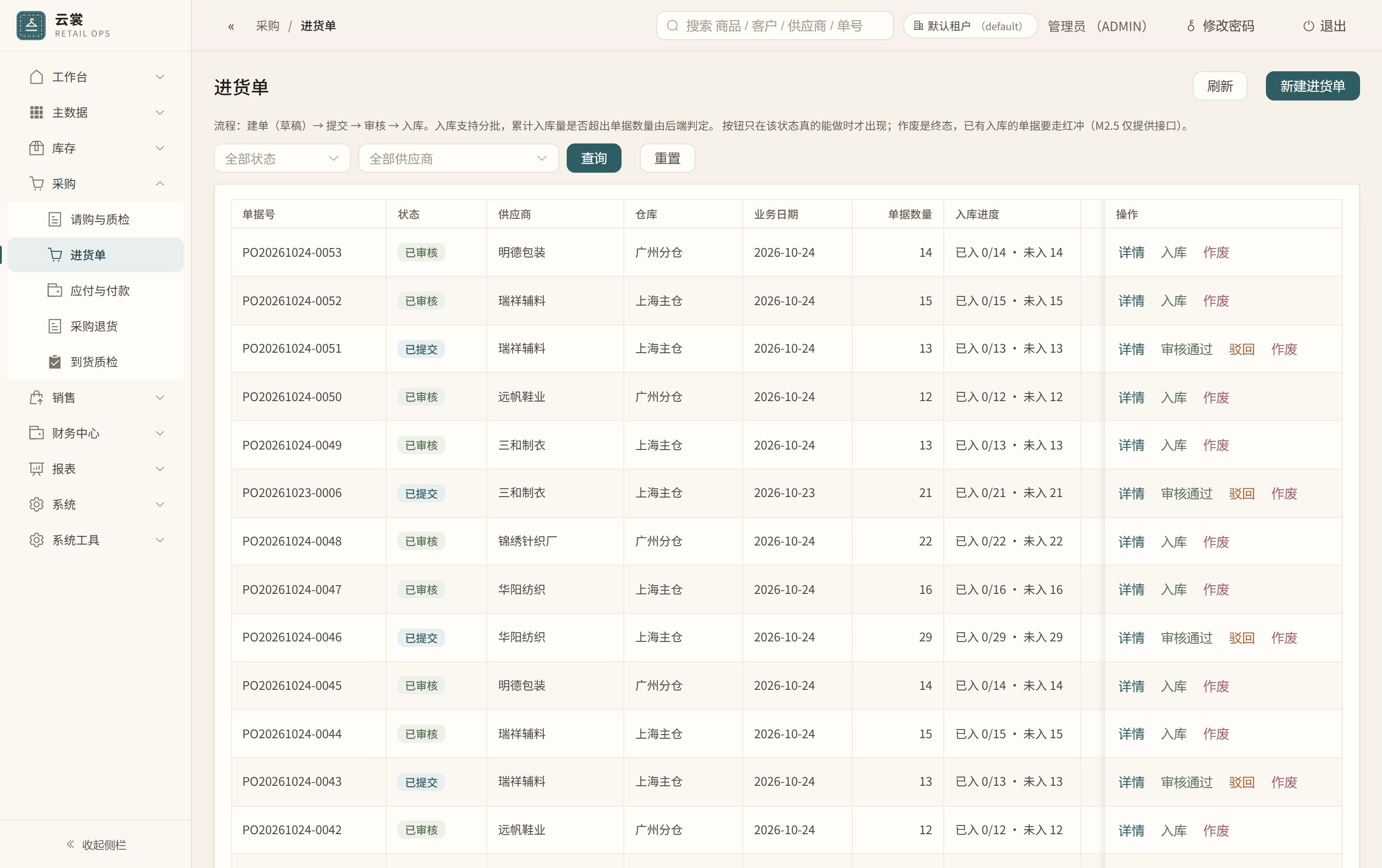Image resolution: width=1382 pixels, height=868 pixels.
Task: Expand the 报表 menu chevron
Action: click(160, 469)
